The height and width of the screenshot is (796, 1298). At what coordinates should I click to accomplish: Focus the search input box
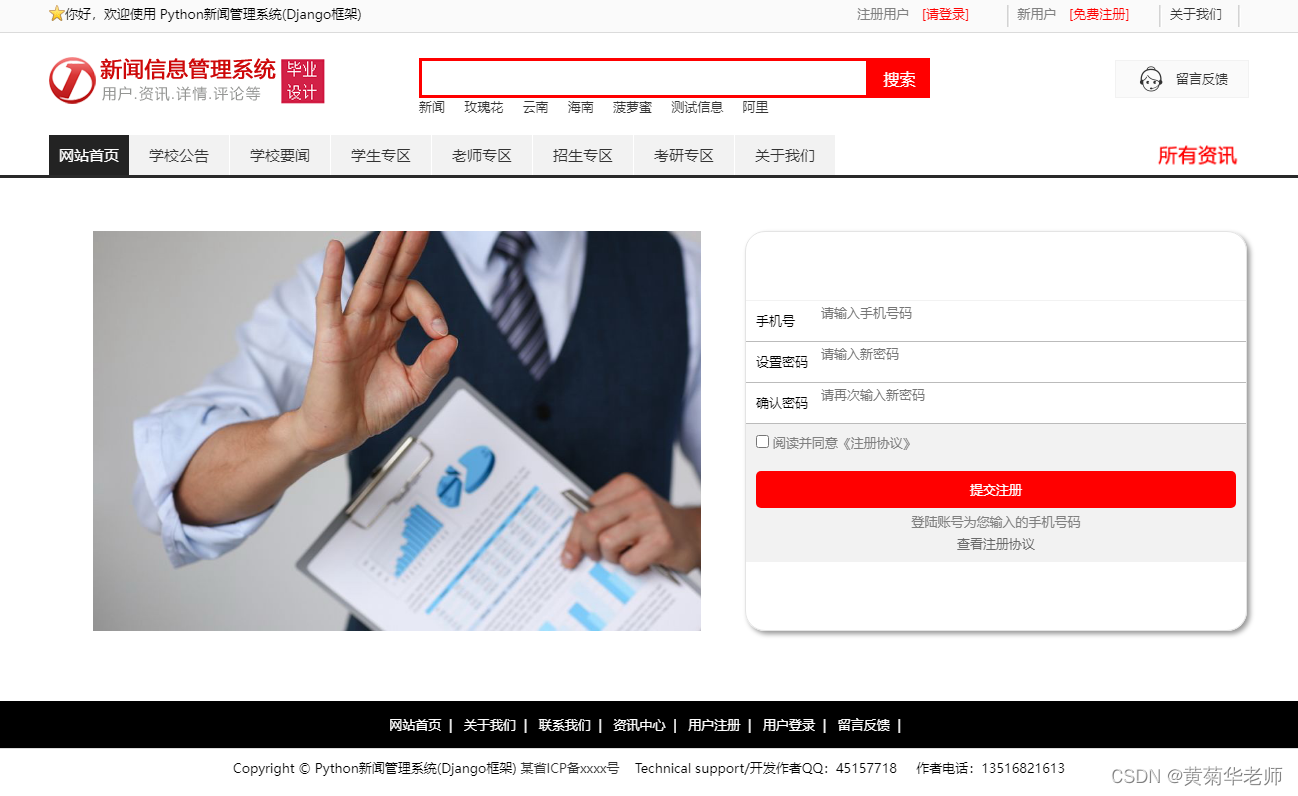pos(644,79)
